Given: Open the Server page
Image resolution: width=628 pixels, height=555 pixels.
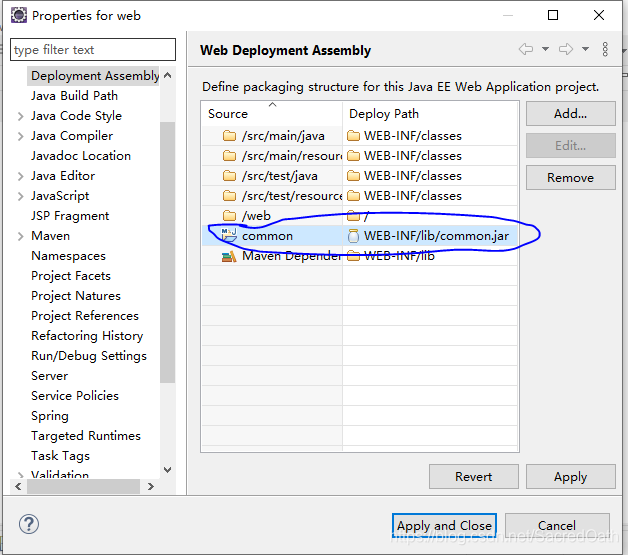Looking at the screenshot, I should [x=50, y=376].
